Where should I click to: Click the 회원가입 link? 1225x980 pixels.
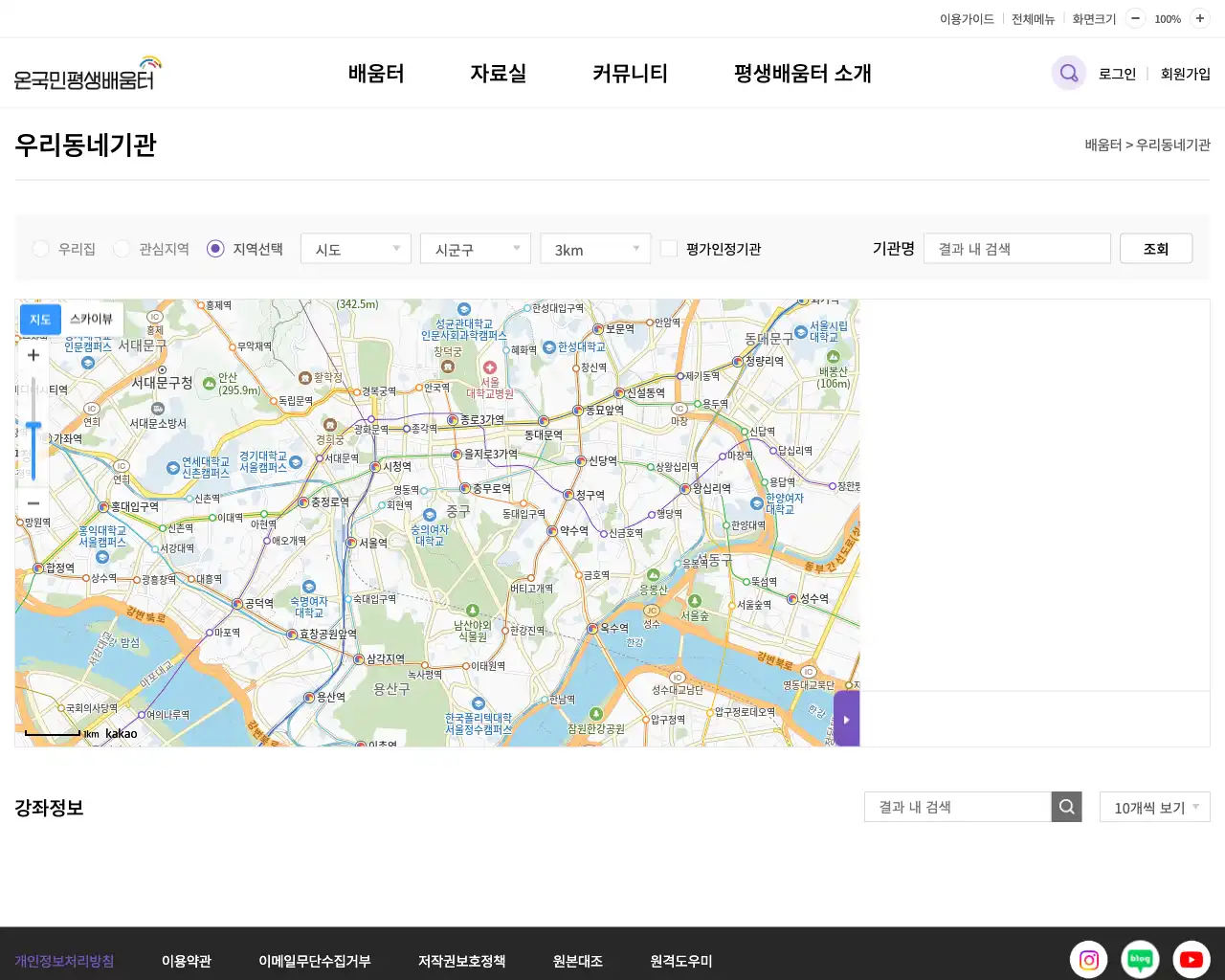[x=1185, y=74]
